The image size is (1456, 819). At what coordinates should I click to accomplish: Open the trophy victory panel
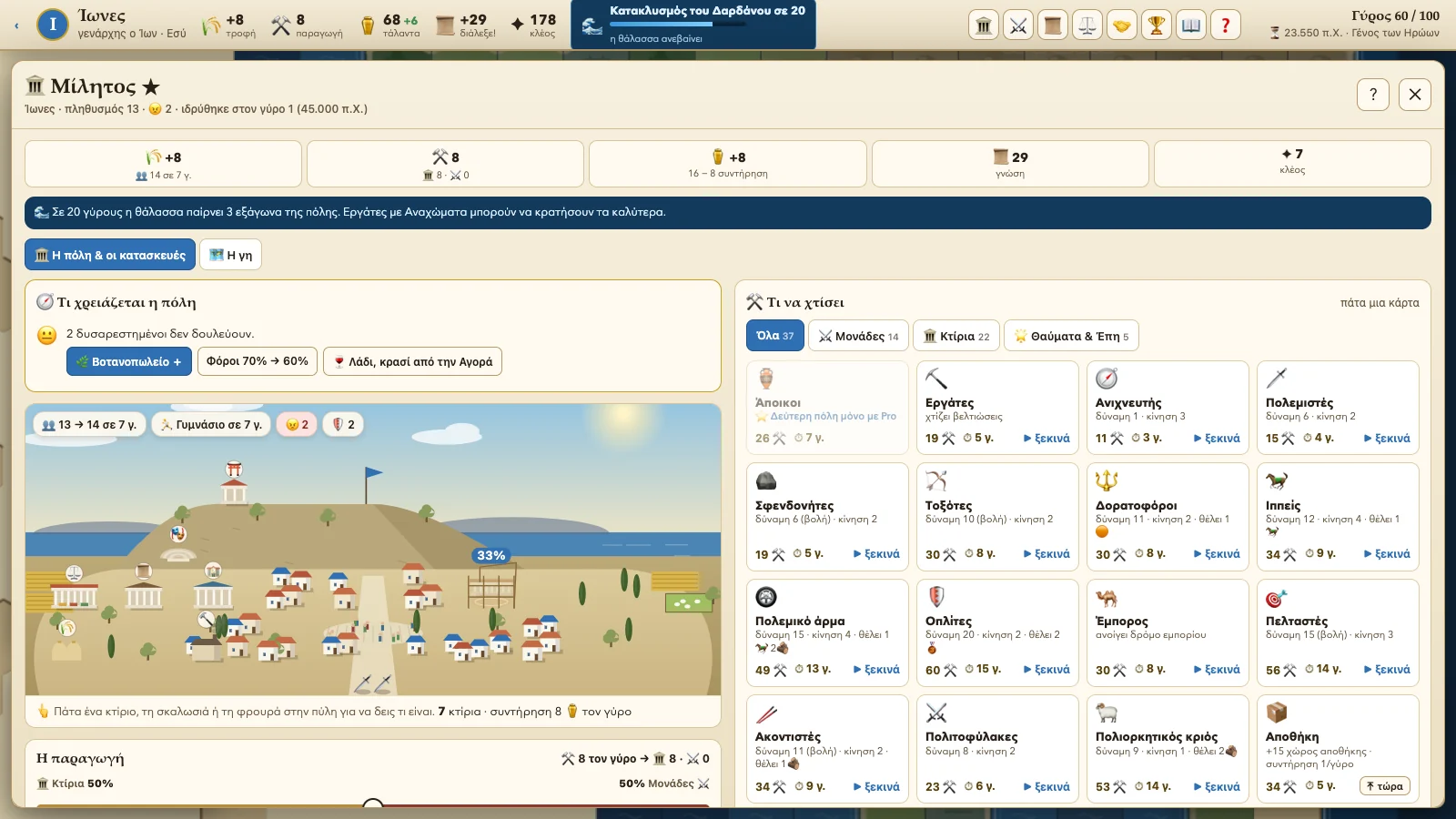[1157, 25]
